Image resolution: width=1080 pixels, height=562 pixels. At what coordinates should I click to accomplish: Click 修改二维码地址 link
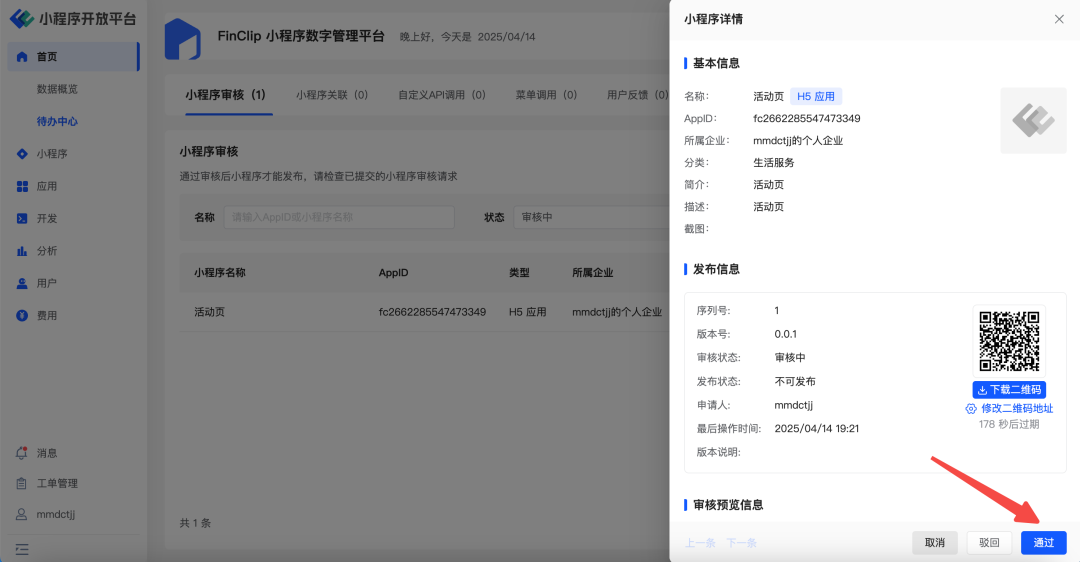[1017, 408]
